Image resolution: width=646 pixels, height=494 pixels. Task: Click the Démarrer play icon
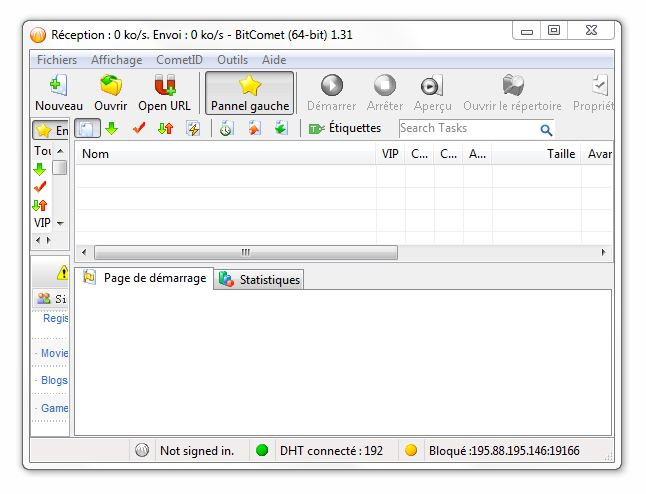(332, 85)
